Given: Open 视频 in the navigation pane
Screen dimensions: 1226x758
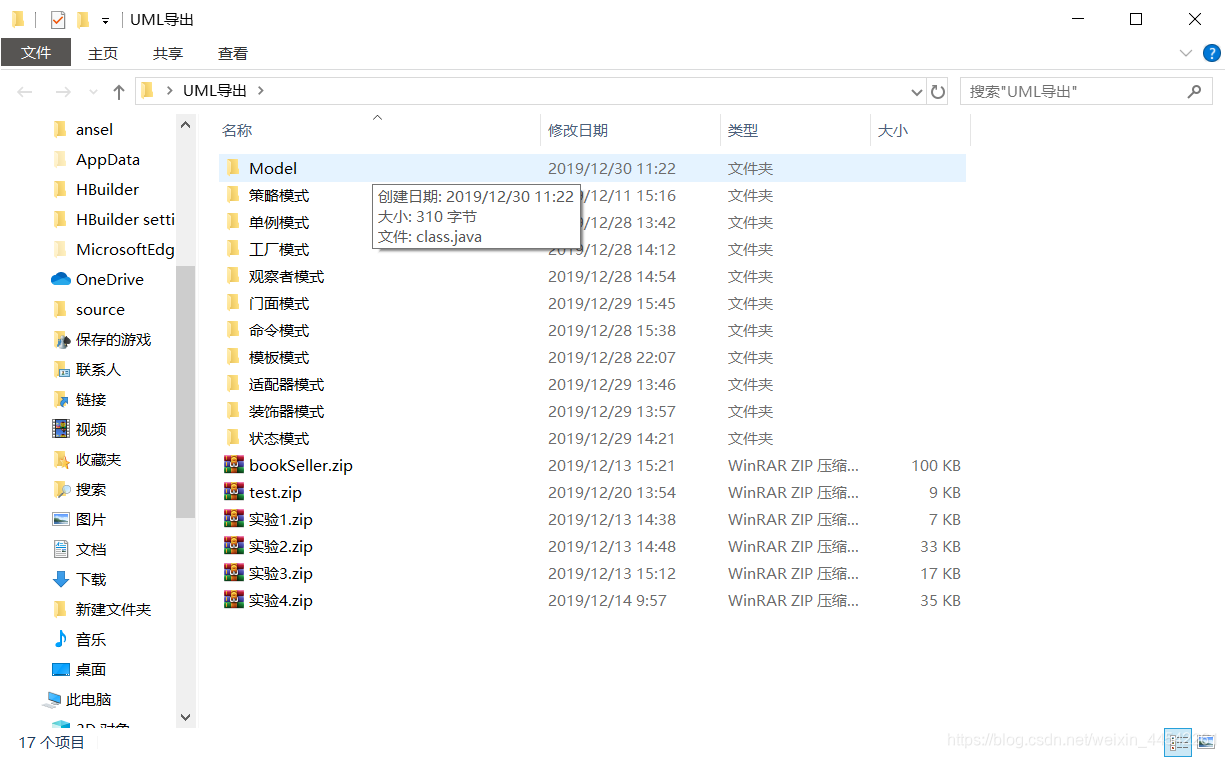Looking at the screenshot, I should click(x=91, y=429).
